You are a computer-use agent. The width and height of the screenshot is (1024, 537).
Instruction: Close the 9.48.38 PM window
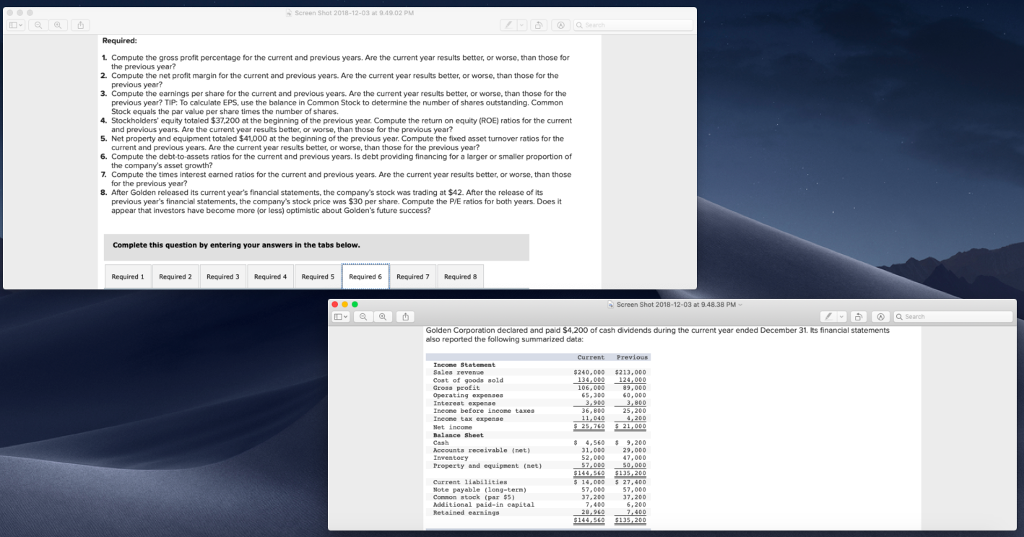point(335,304)
